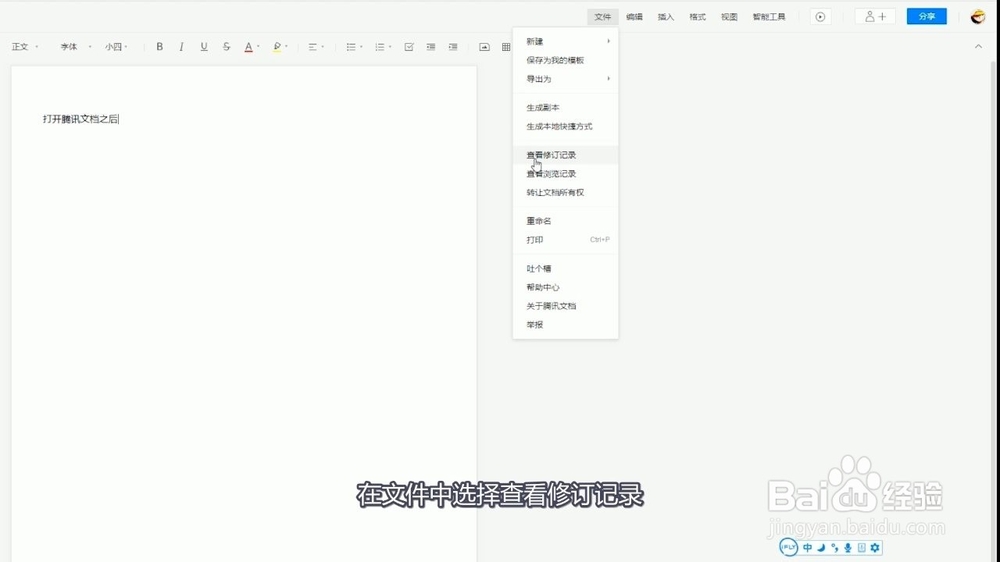Open the paragraph style 正文 dropdown
The height and width of the screenshot is (562, 1000).
click(25, 47)
